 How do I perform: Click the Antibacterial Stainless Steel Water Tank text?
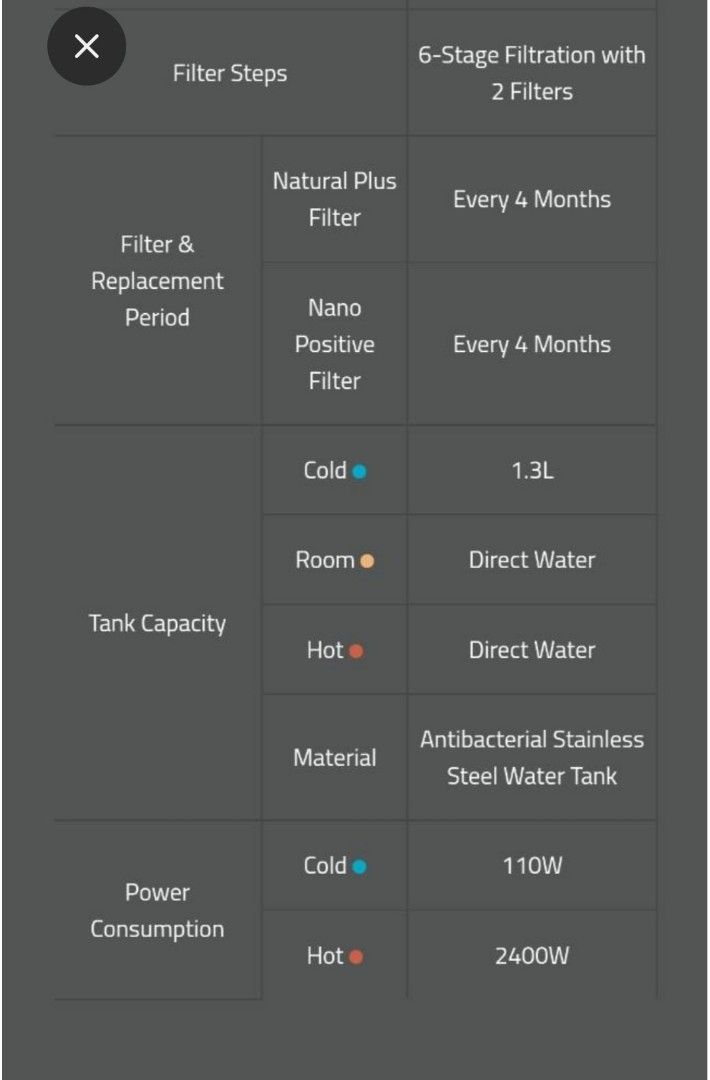(532, 757)
